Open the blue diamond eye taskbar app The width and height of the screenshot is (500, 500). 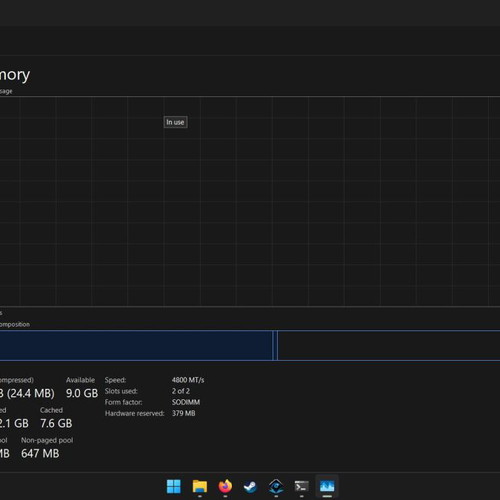tap(276, 487)
